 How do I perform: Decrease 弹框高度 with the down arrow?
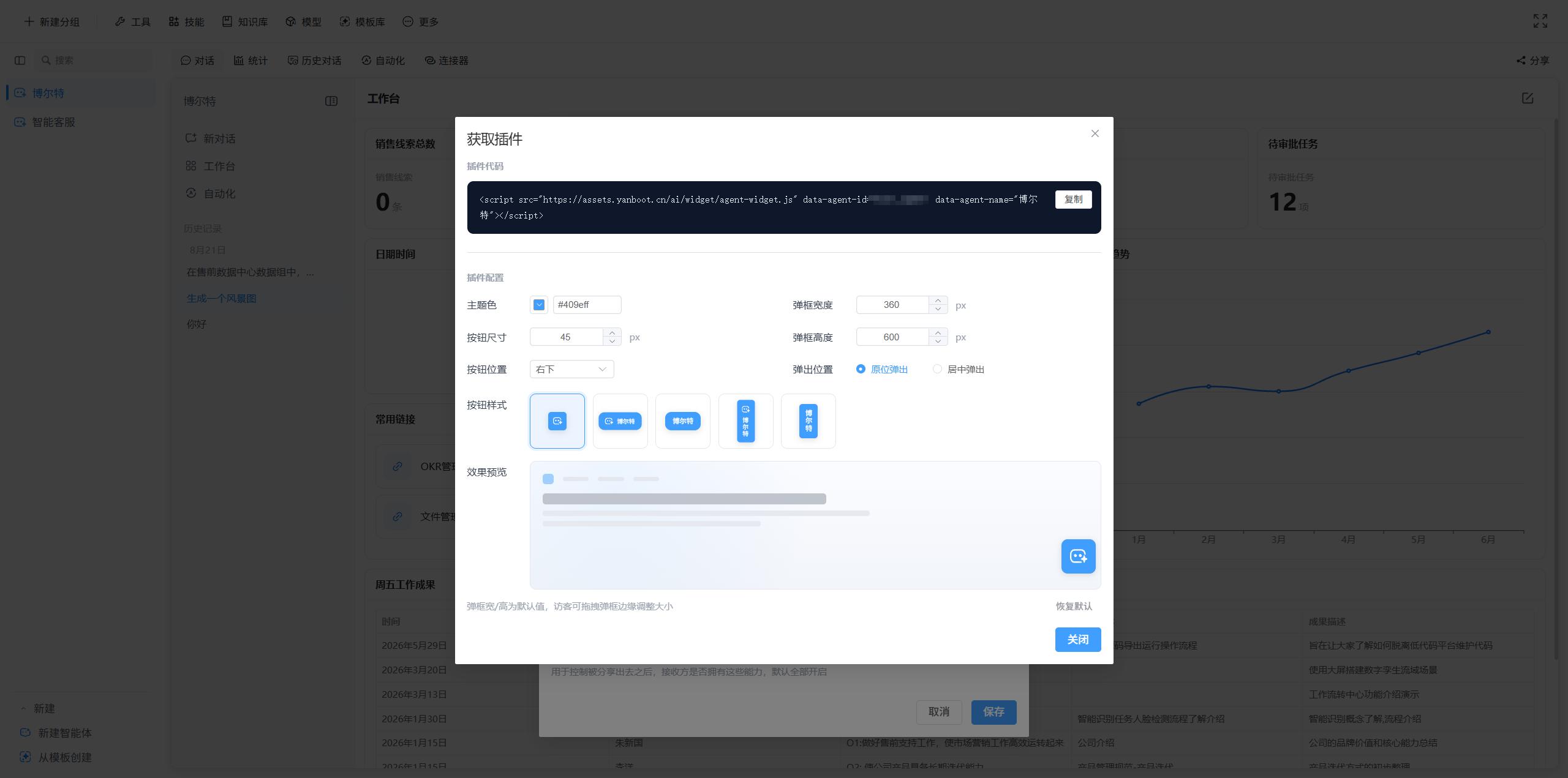point(938,341)
